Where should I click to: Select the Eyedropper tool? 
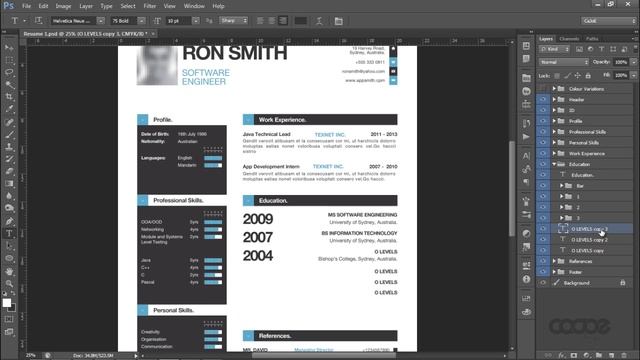[x=9, y=109]
